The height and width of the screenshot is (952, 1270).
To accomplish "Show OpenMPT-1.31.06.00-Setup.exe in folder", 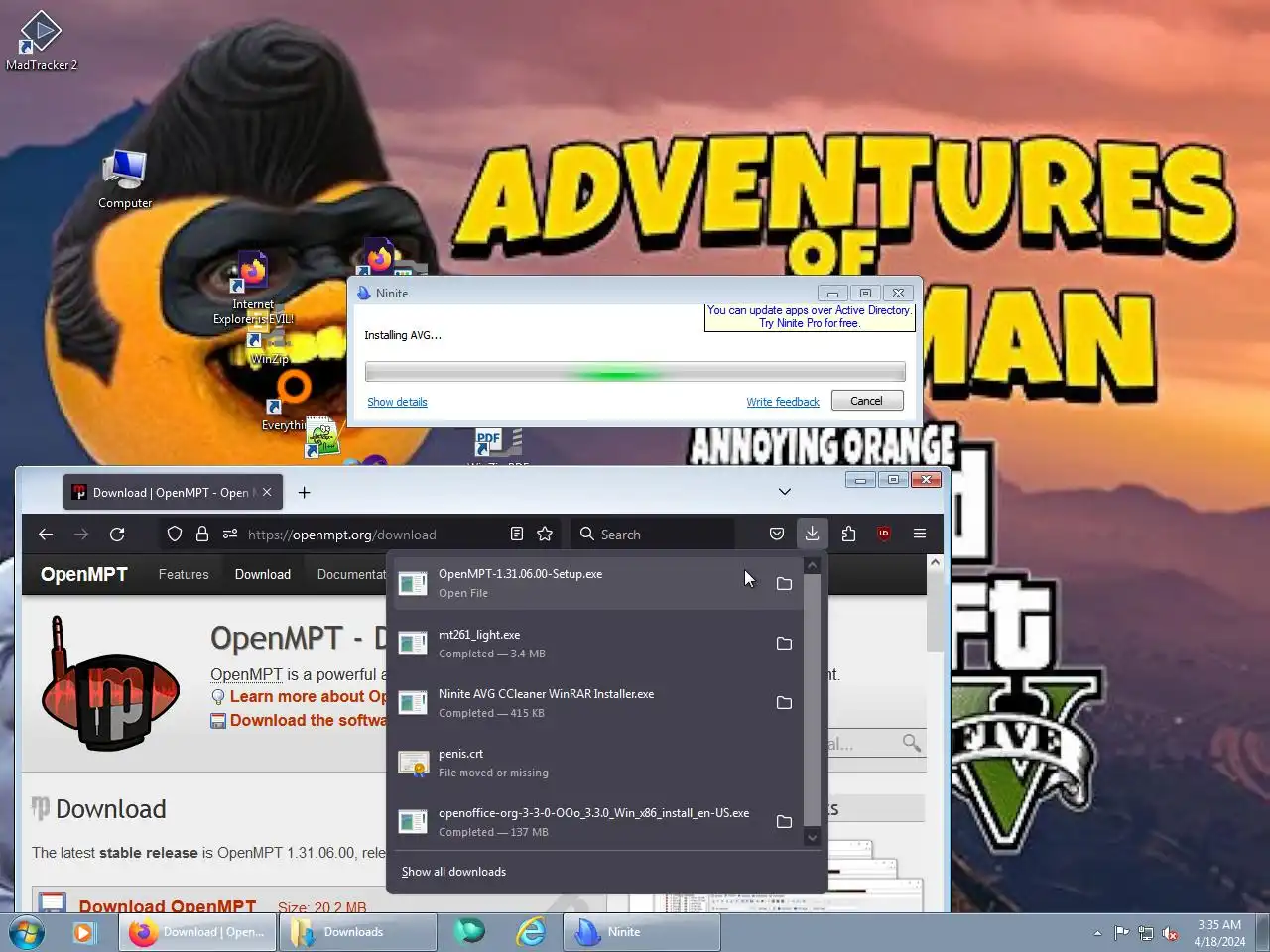I will (784, 583).
